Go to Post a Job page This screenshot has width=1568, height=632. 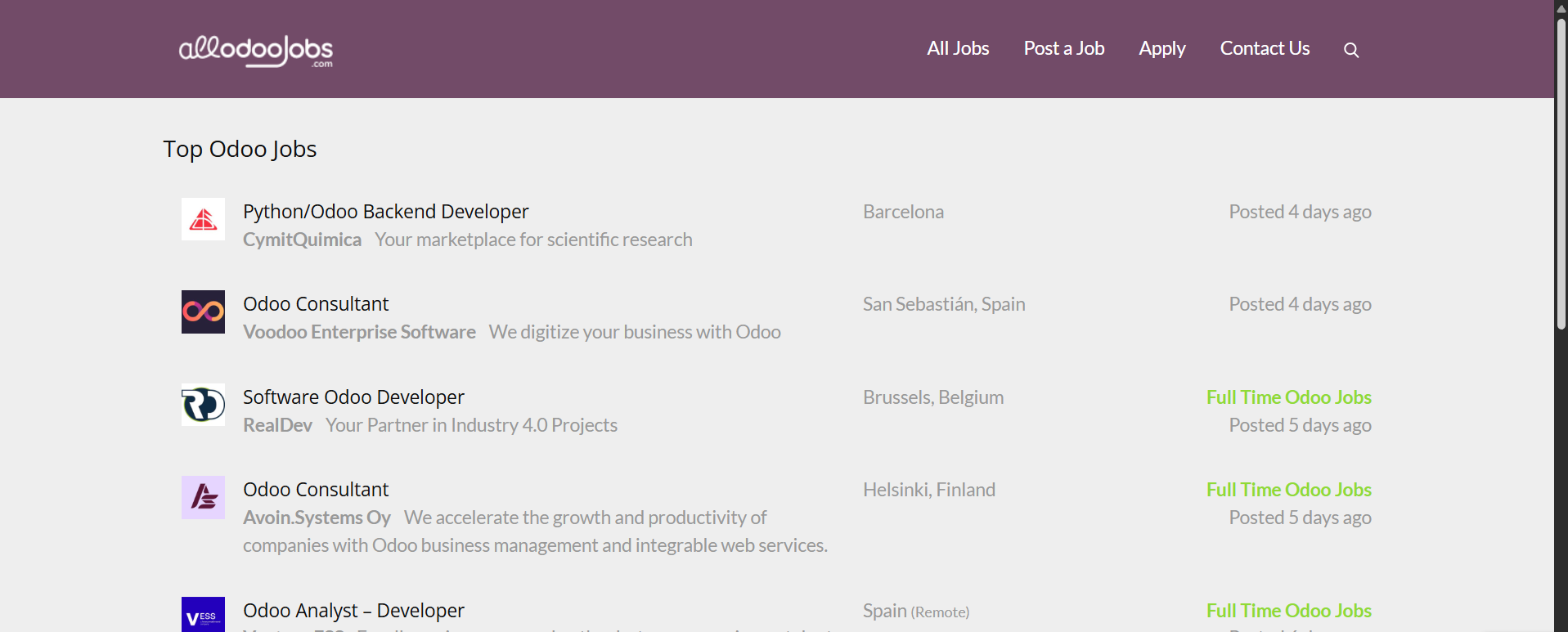coord(1063,48)
